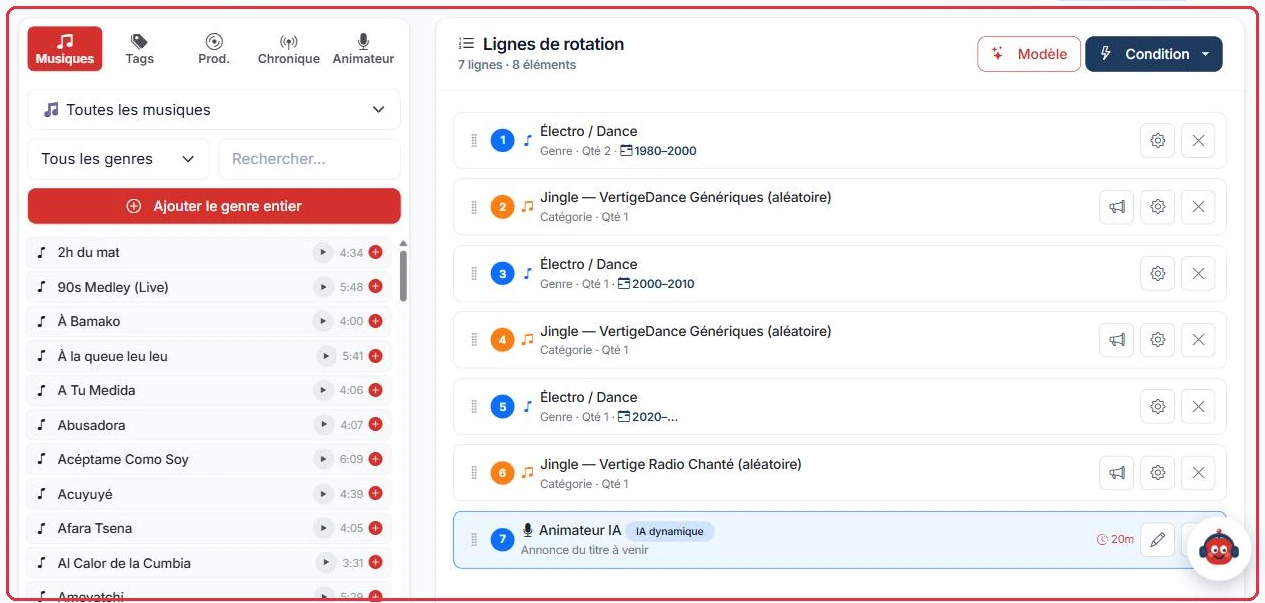The height and width of the screenshot is (603, 1265).
Task: Remove line 1 Électro / Dance
Action: tap(1198, 141)
